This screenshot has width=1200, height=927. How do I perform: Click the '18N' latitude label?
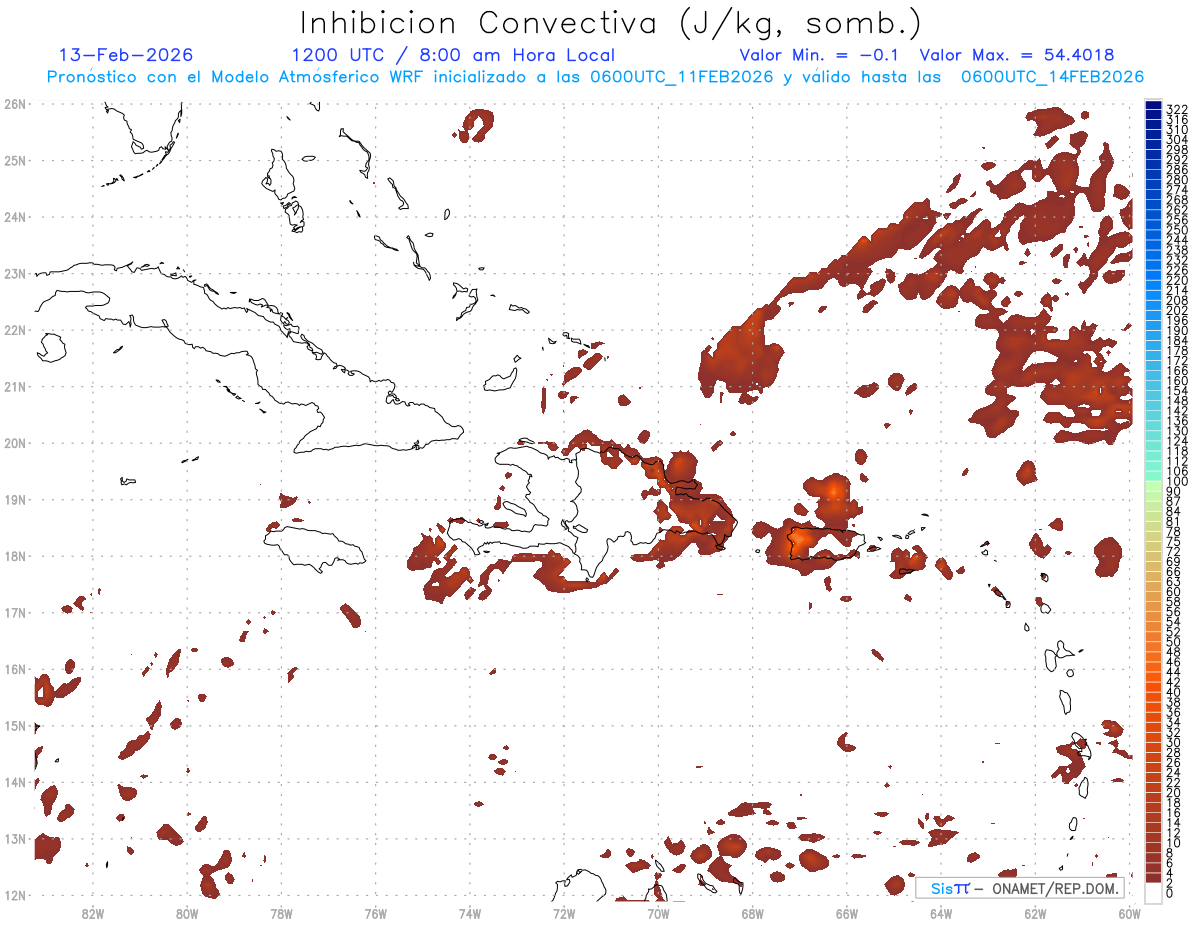[x=14, y=556]
